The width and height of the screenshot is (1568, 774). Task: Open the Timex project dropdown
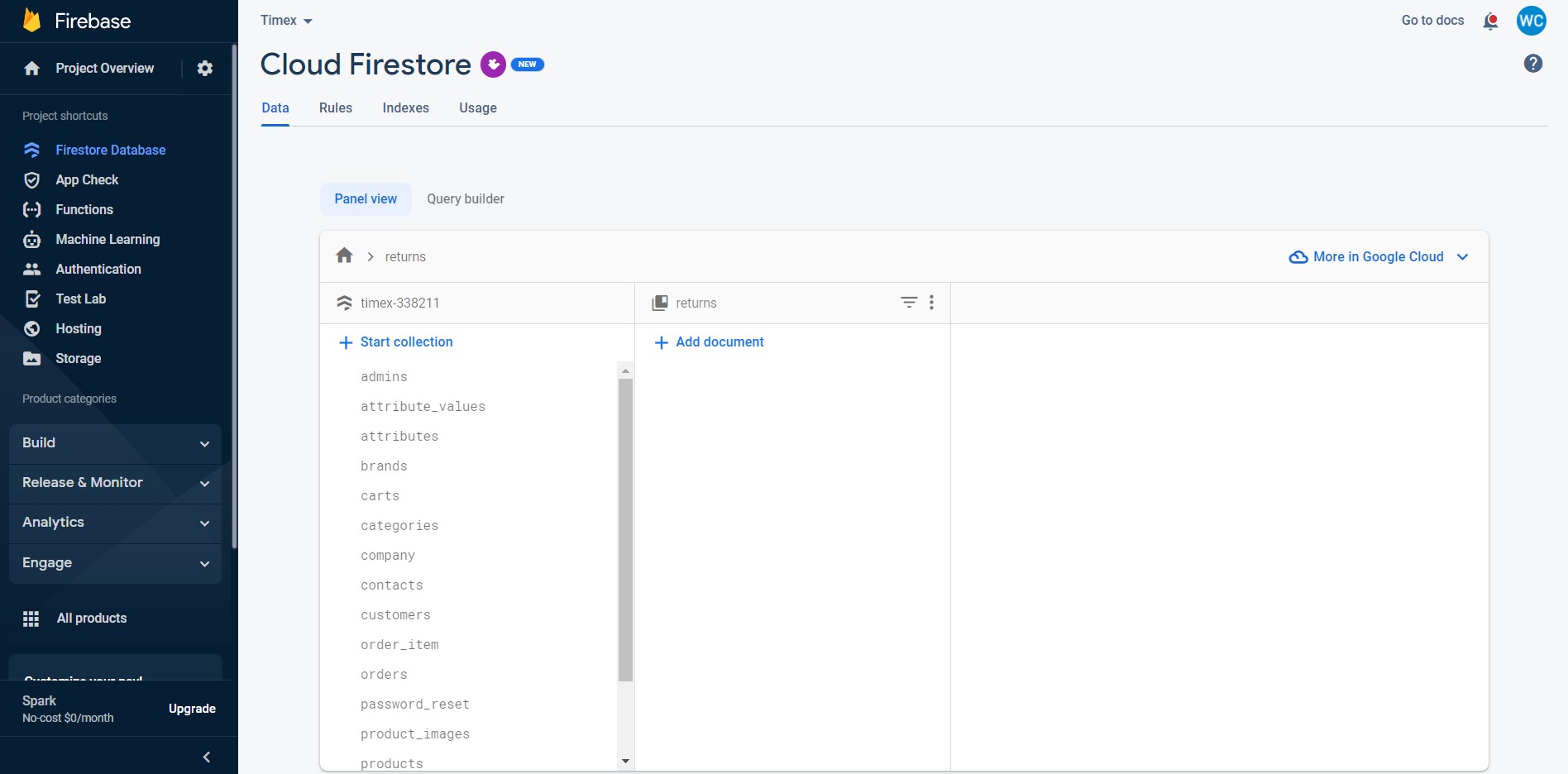[286, 21]
